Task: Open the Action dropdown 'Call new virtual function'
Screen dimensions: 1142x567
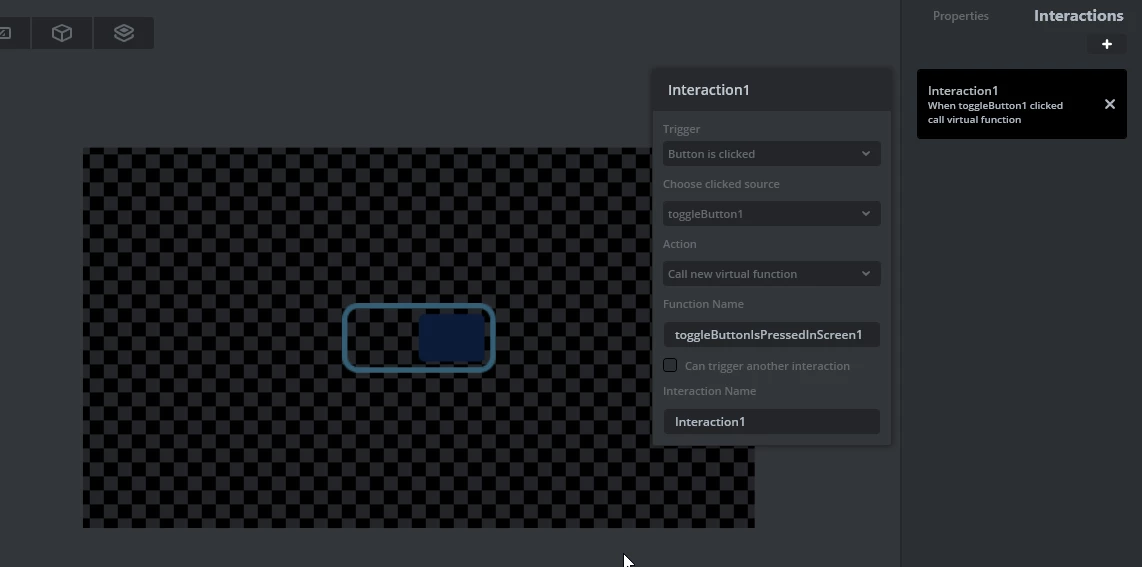Action: click(x=771, y=274)
